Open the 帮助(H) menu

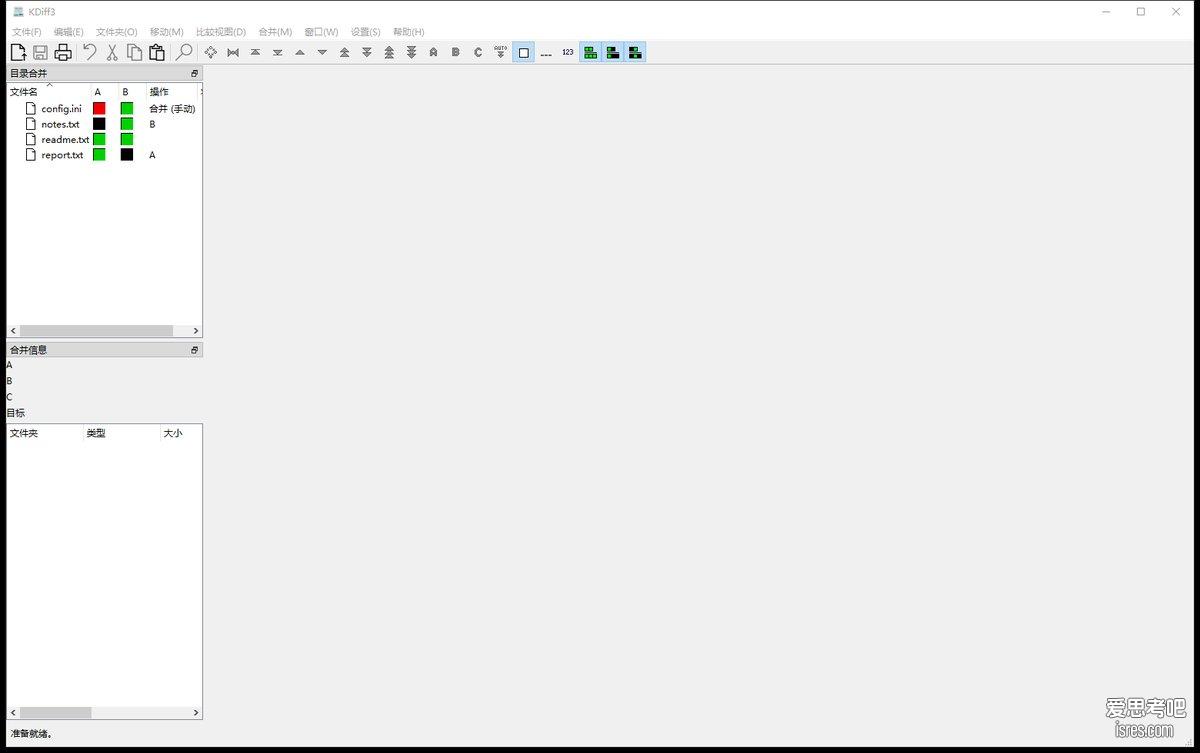(x=409, y=32)
